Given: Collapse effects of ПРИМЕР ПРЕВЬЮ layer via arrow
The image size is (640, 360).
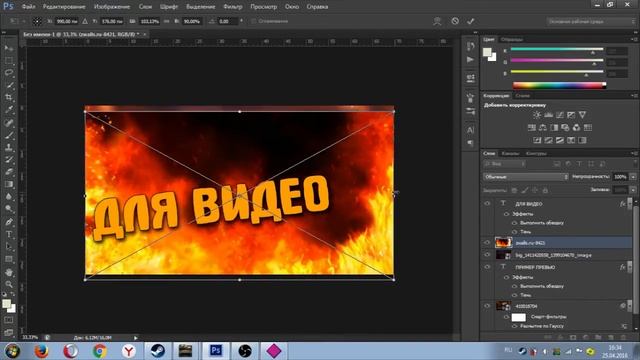Looking at the screenshot, I should click(630, 267).
